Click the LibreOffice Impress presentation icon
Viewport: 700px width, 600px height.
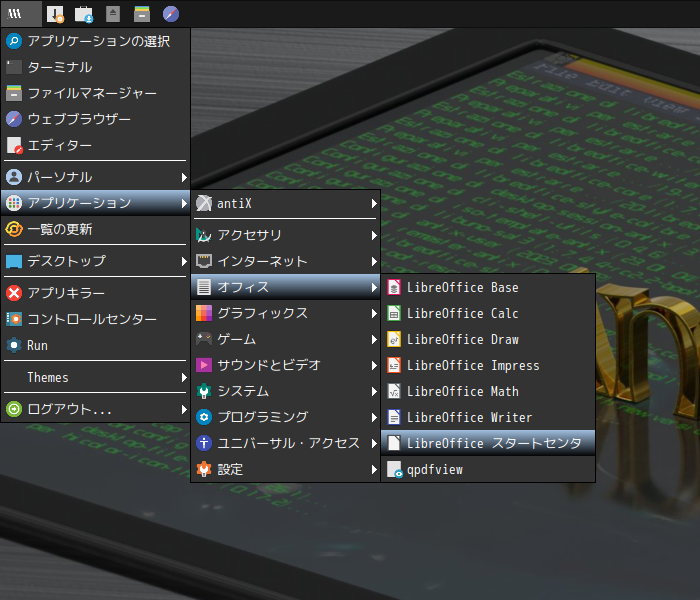(393, 365)
